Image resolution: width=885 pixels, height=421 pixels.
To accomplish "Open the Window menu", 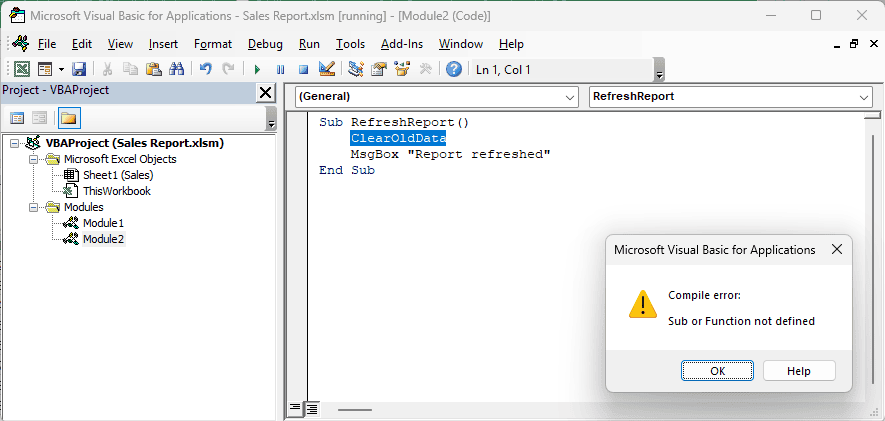I will coord(461,44).
